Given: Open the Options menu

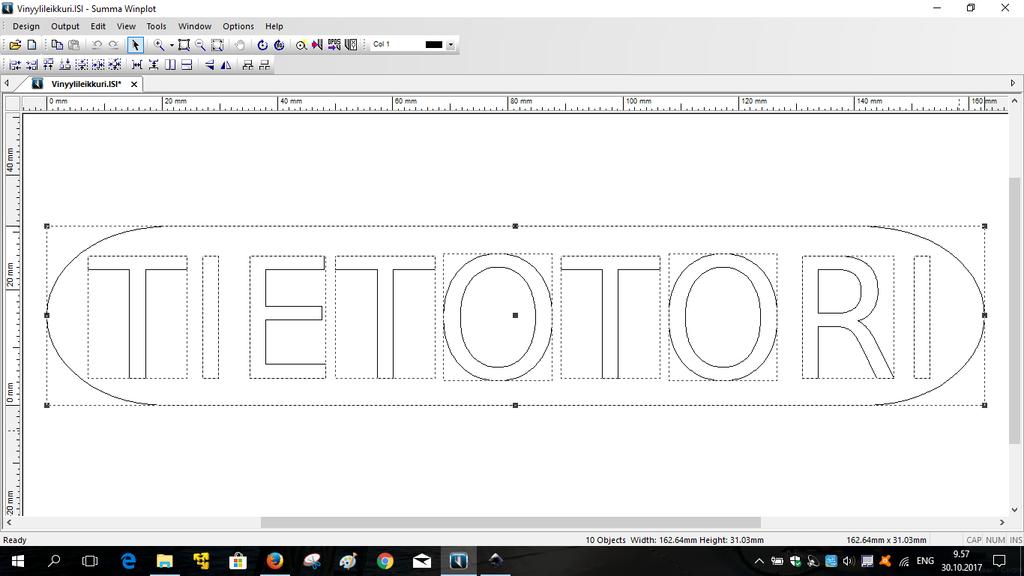Looking at the screenshot, I should tap(238, 26).
